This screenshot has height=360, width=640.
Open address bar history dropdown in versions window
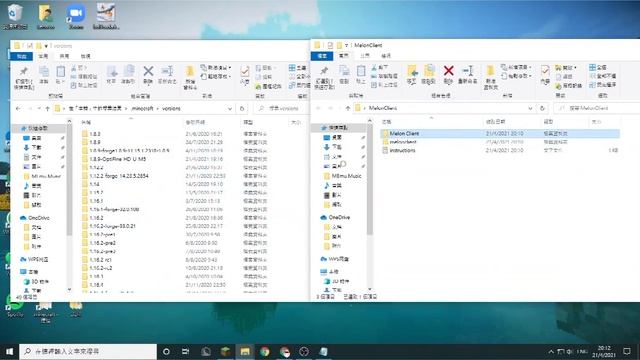[x=230, y=109]
